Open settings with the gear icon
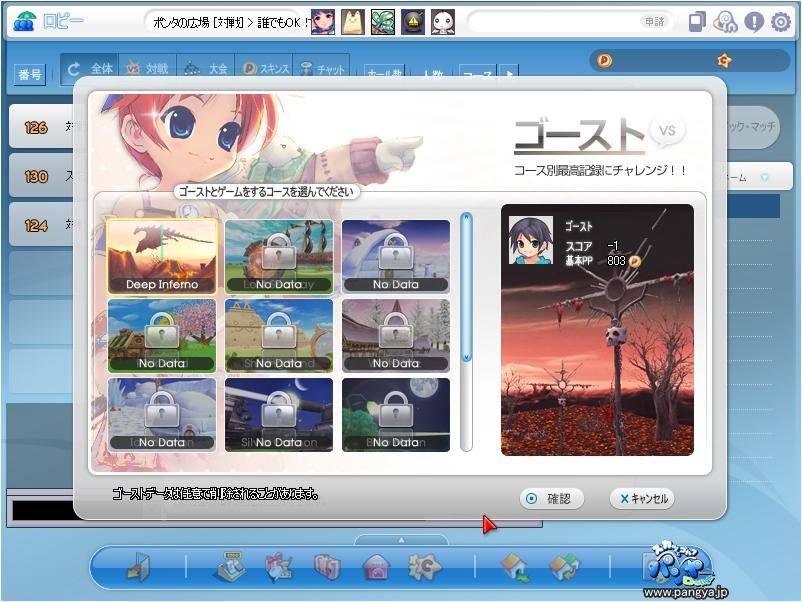The width and height of the screenshot is (802, 602). point(781,22)
